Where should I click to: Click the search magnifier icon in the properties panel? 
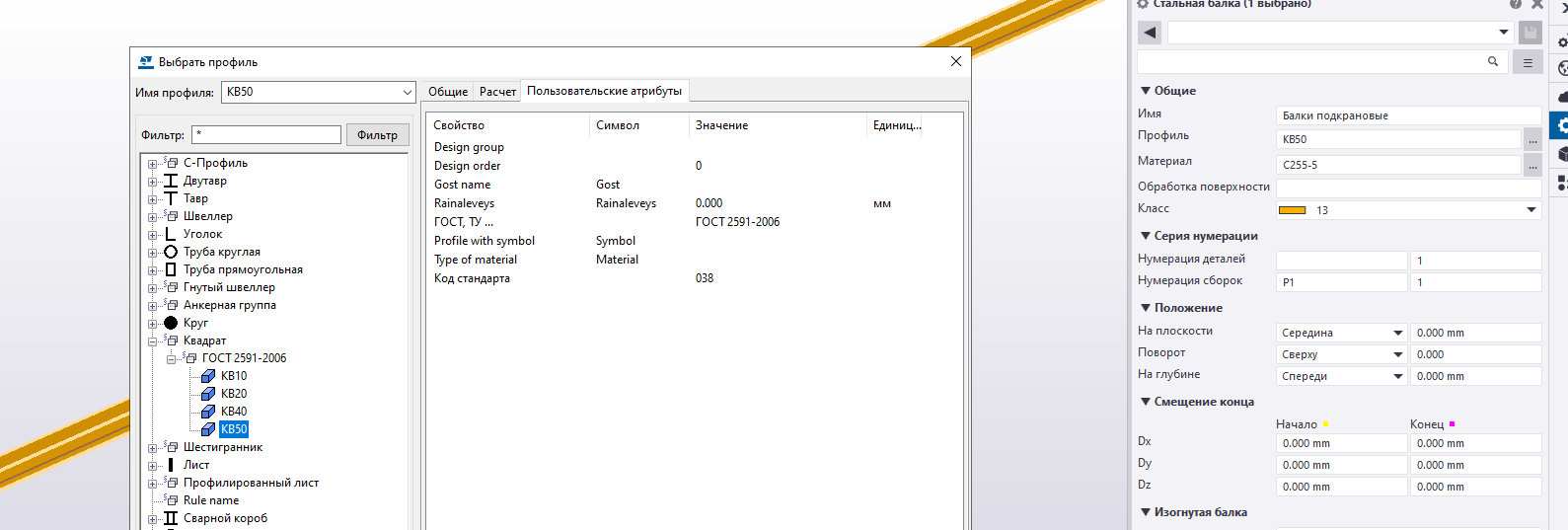click(1493, 61)
